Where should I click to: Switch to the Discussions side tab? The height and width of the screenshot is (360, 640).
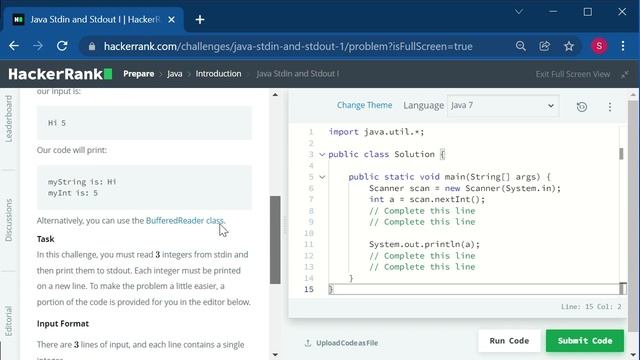tap(9, 220)
